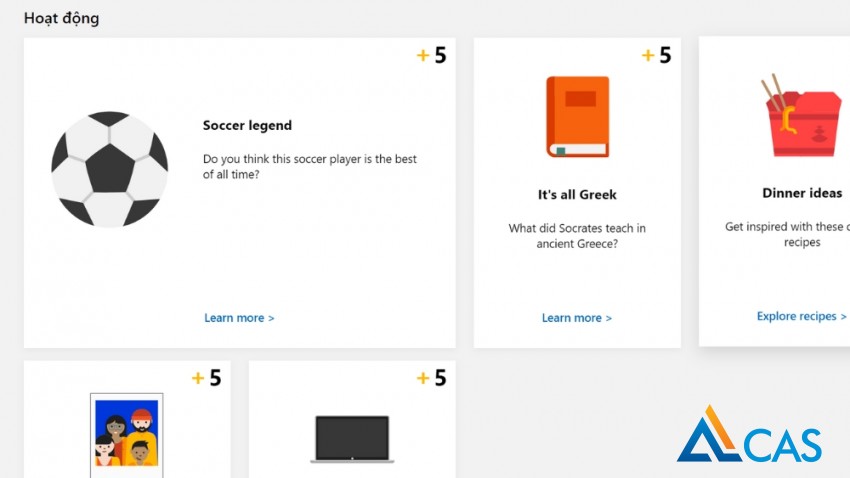
Task: Click the Hoạt động section heading
Action: [61, 18]
